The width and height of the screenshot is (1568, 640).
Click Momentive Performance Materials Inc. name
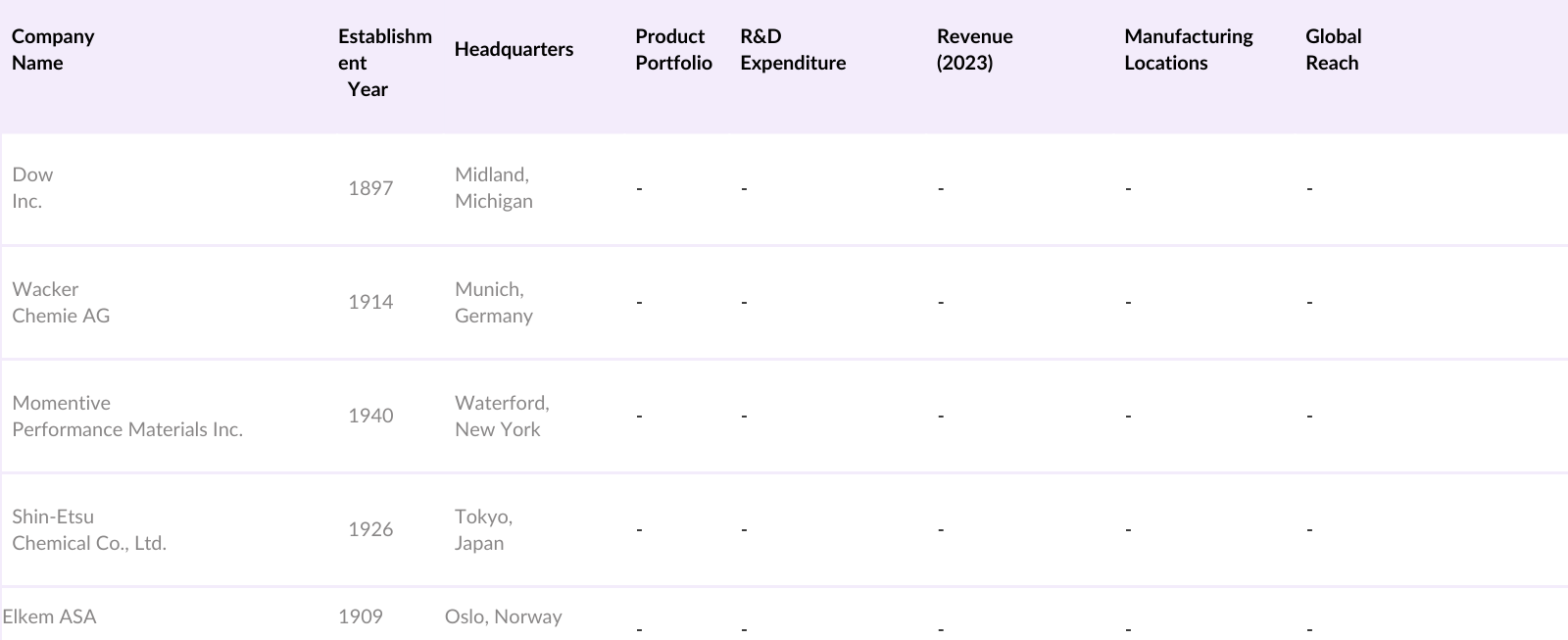pyautogui.click(x=127, y=416)
